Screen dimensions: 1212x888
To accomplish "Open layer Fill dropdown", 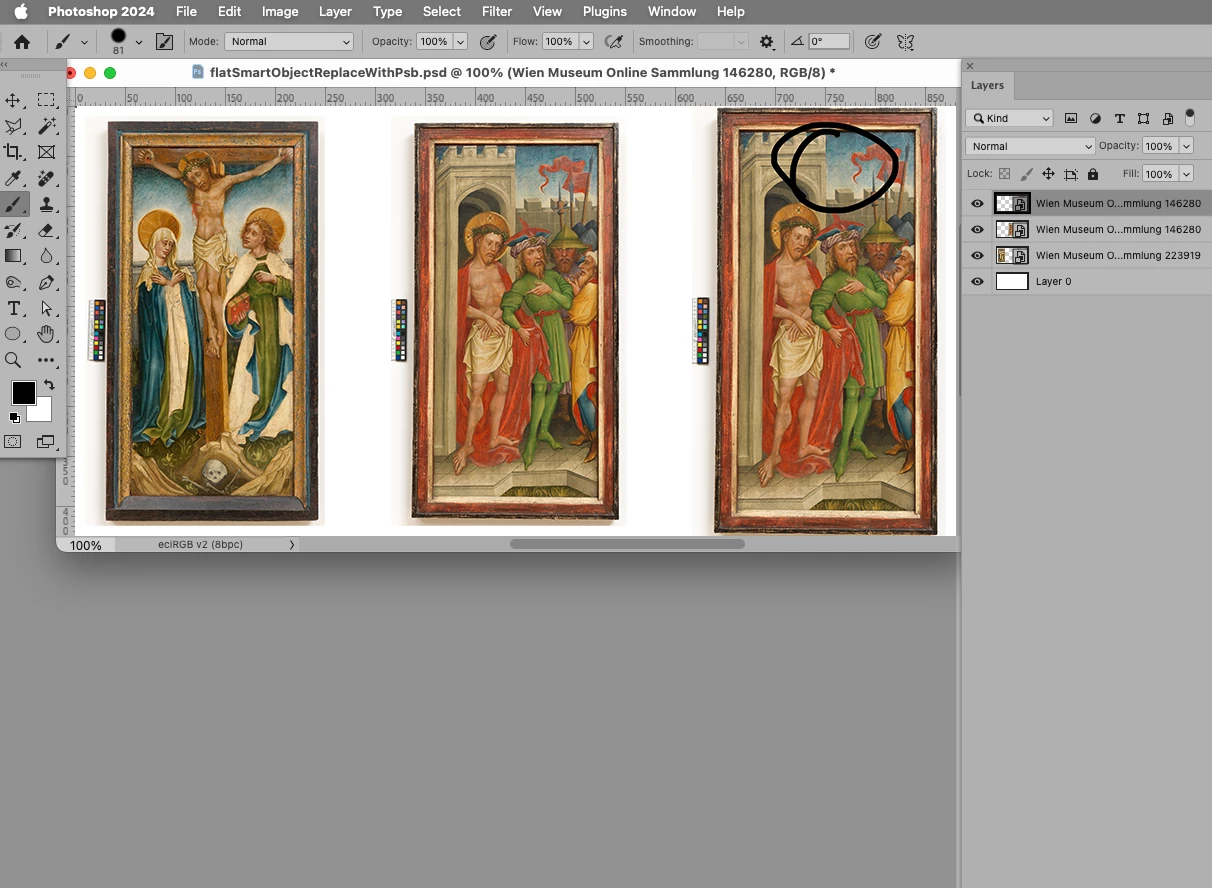I will click(1186, 174).
